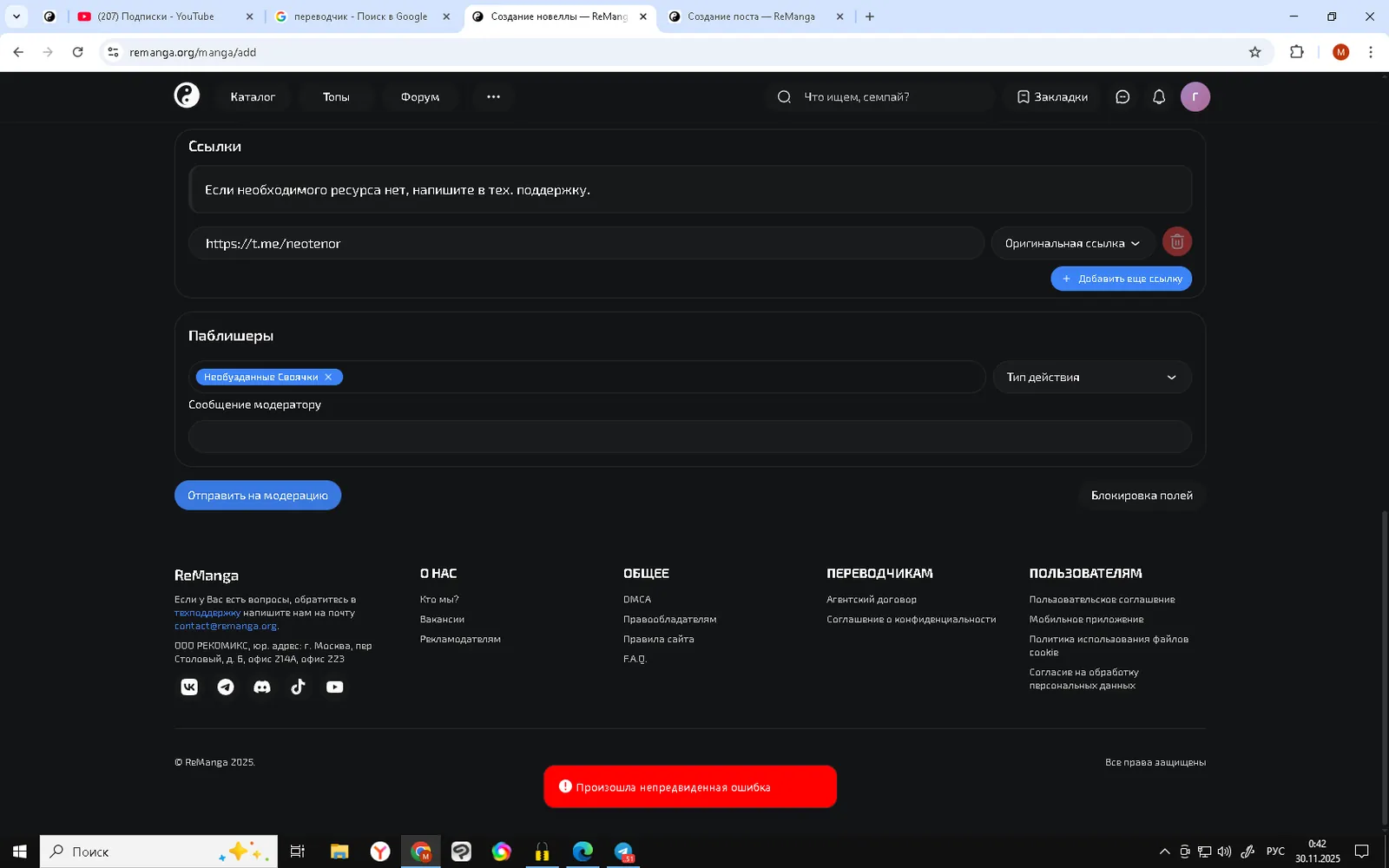Viewport: 1389px width, 868px height.
Task: Open the Форум menu
Action: pos(420,97)
